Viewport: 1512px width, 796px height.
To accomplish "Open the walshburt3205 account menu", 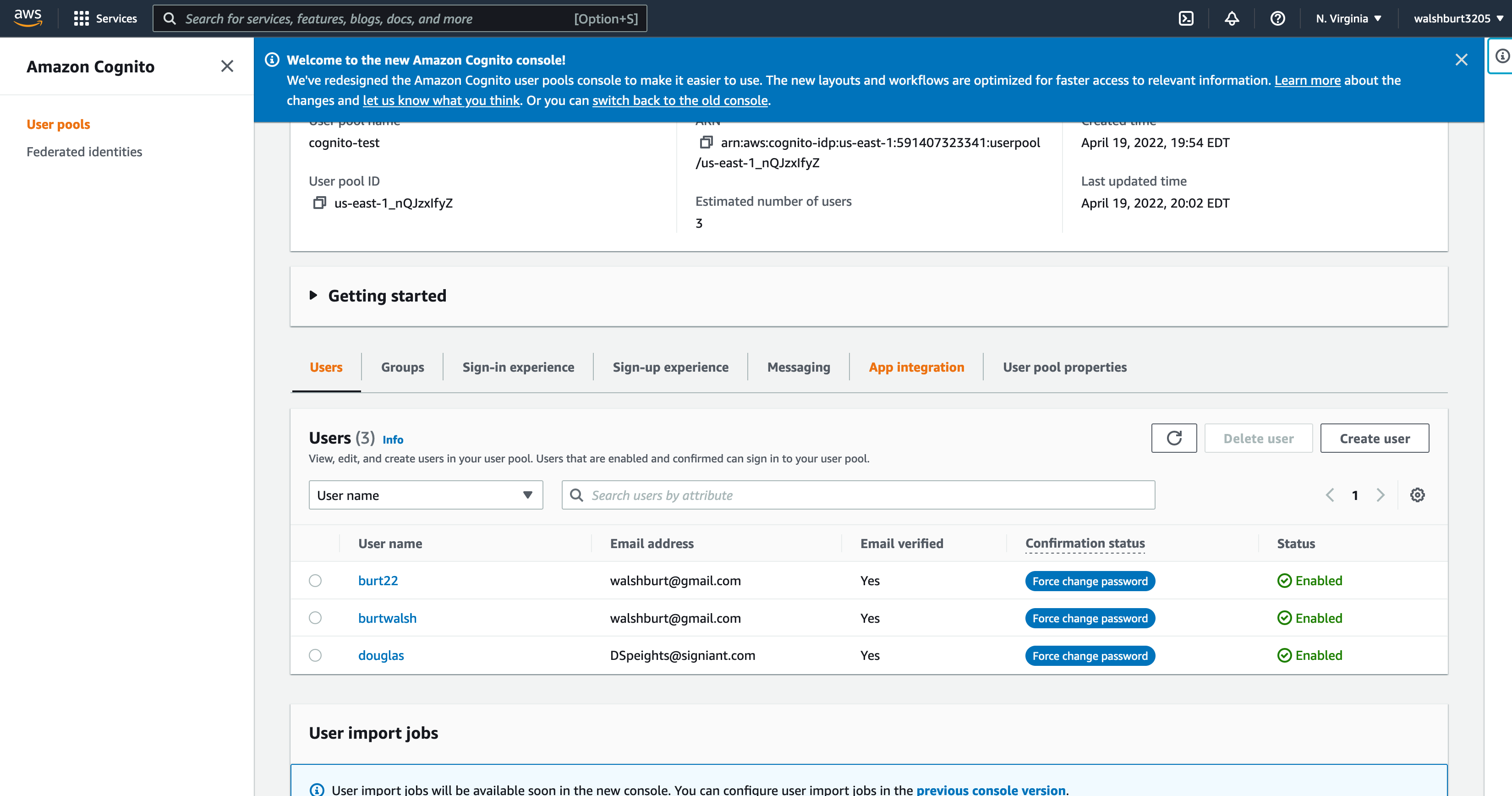I will (x=1458, y=18).
